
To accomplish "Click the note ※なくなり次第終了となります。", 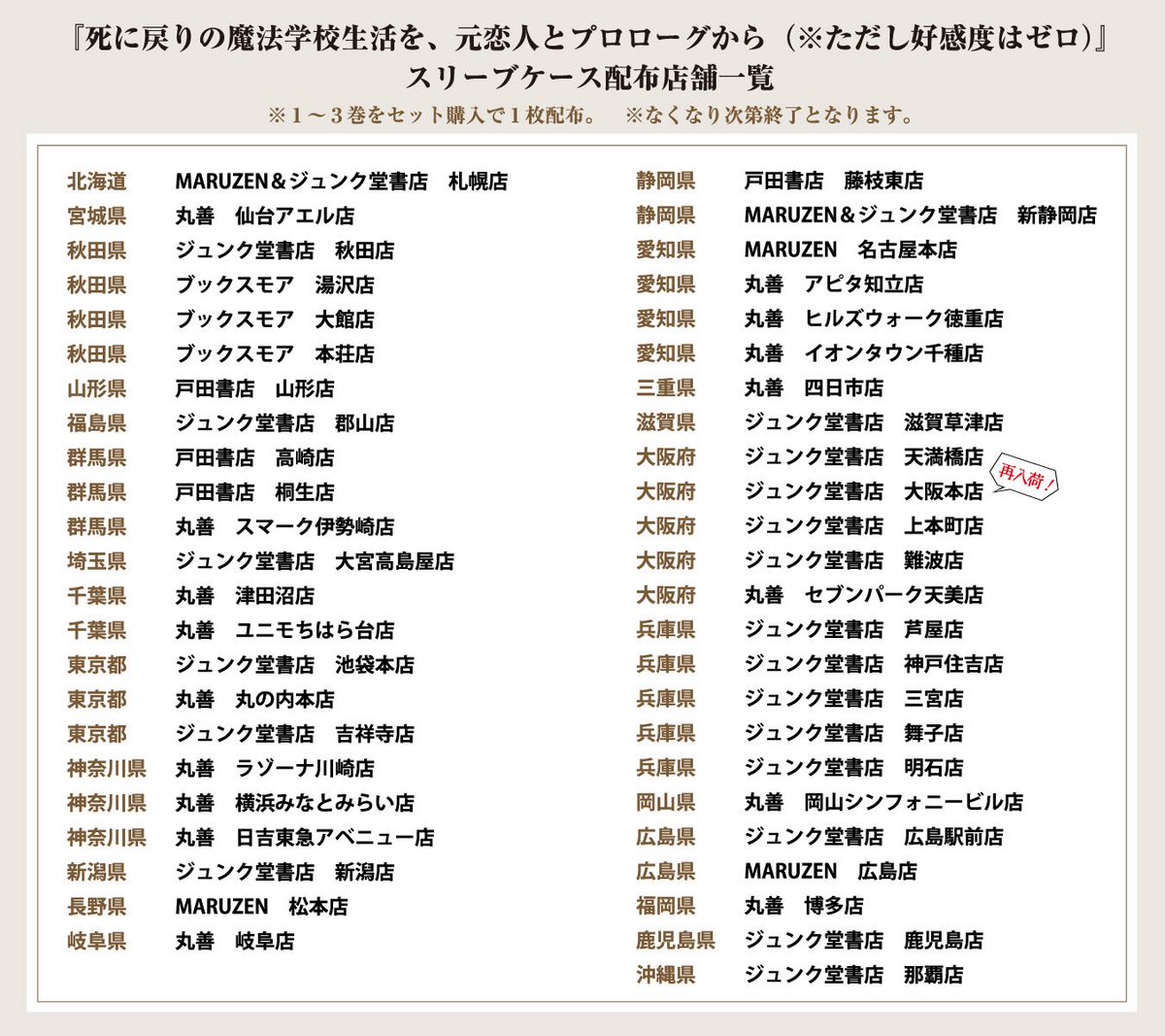I will point(769,116).
